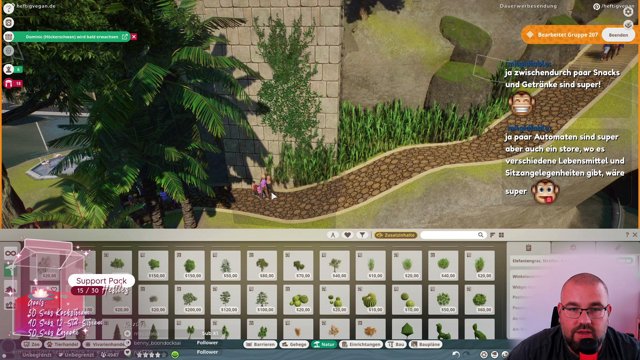
Task: Select the leaf-shaped topiary thumbnail
Action: click(x=407, y=330)
